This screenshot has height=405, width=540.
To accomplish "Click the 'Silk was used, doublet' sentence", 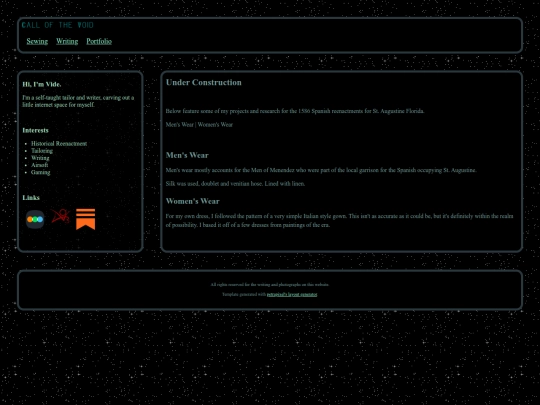I will point(235,184).
